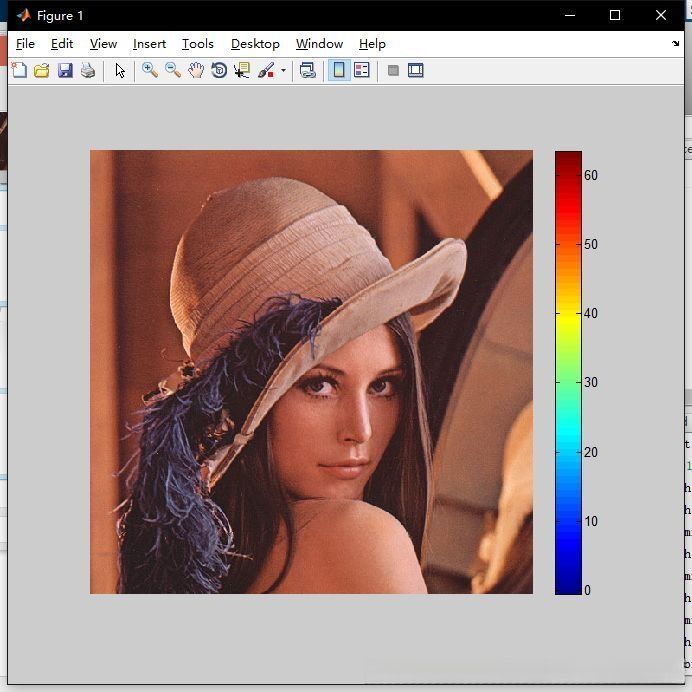Click the colorbar tick label 0
Image resolution: width=692 pixels, height=692 pixels.
click(x=587, y=590)
